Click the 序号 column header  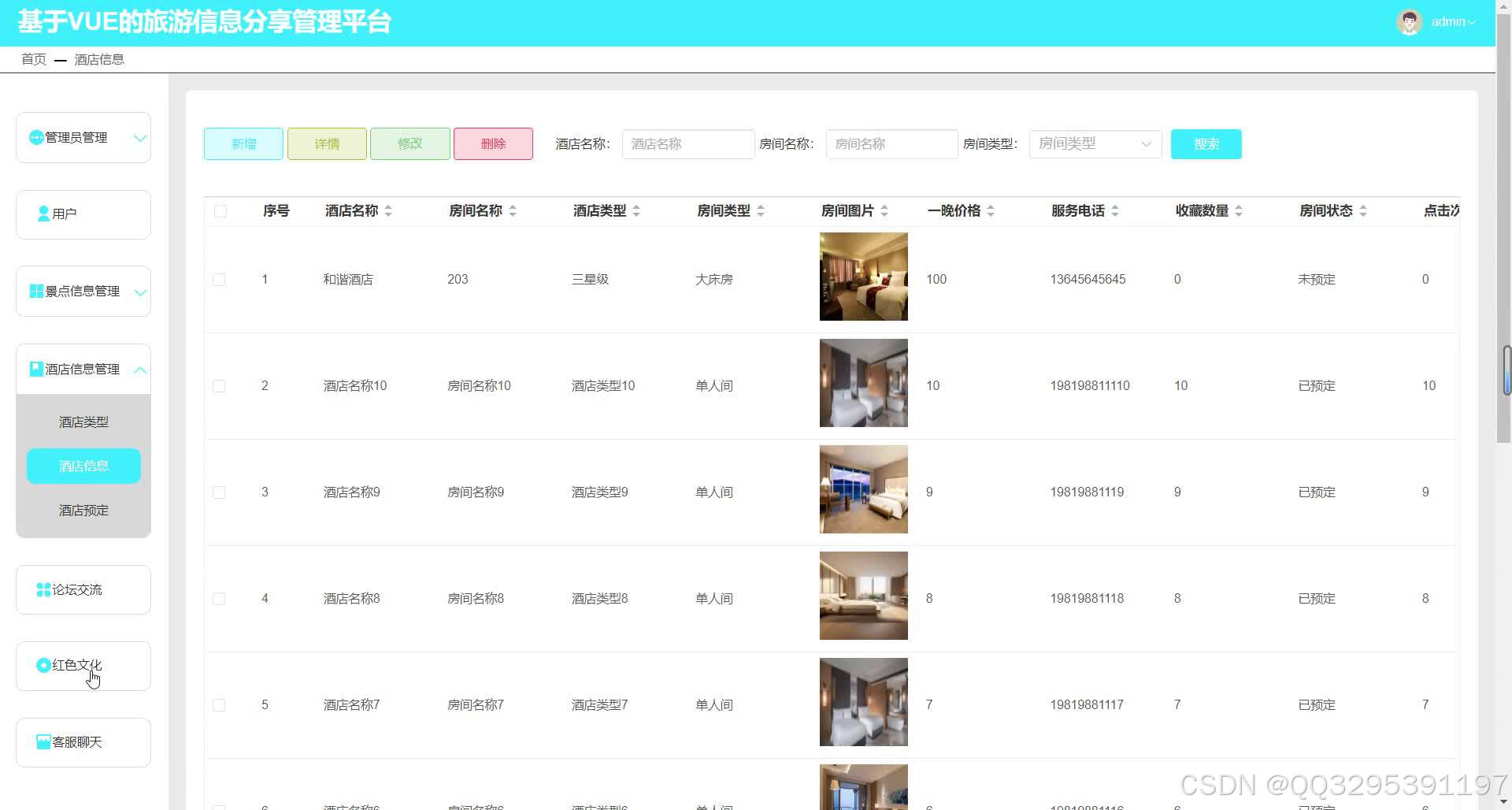[276, 211]
